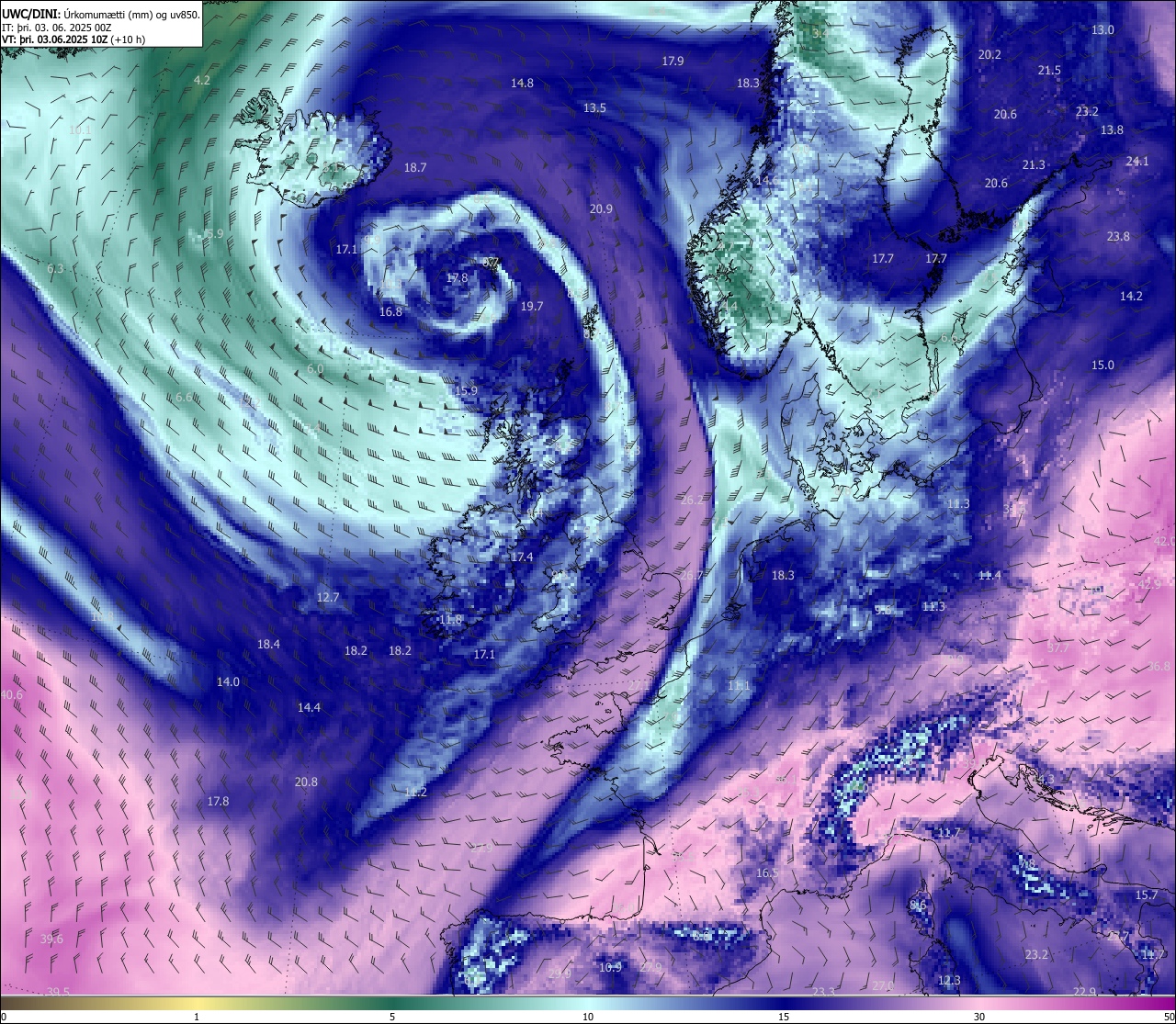This screenshot has height=1024, width=1176.
Task: Click the 26.2 value in North Sea
Action: (692, 501)
